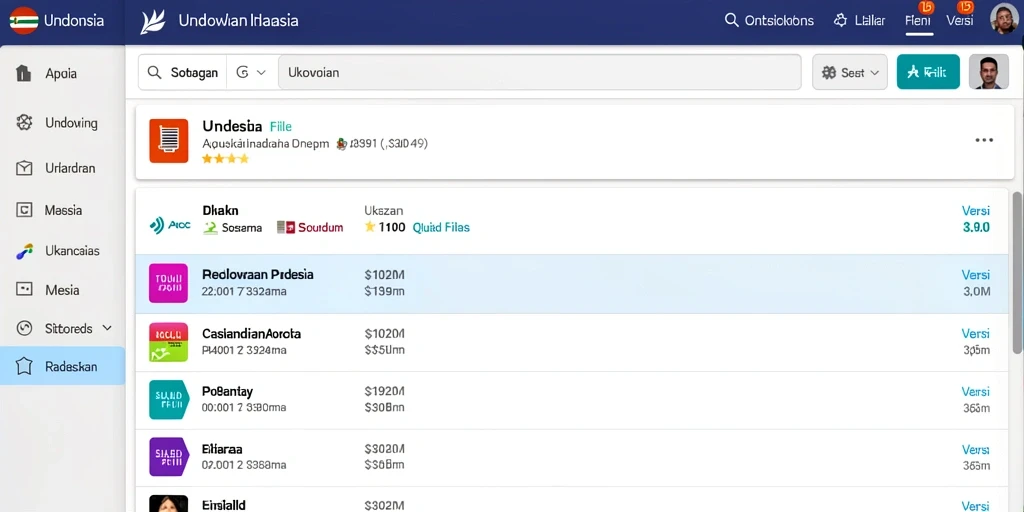Open the Urlardran box icon
1024x512 pixels.
24,168
